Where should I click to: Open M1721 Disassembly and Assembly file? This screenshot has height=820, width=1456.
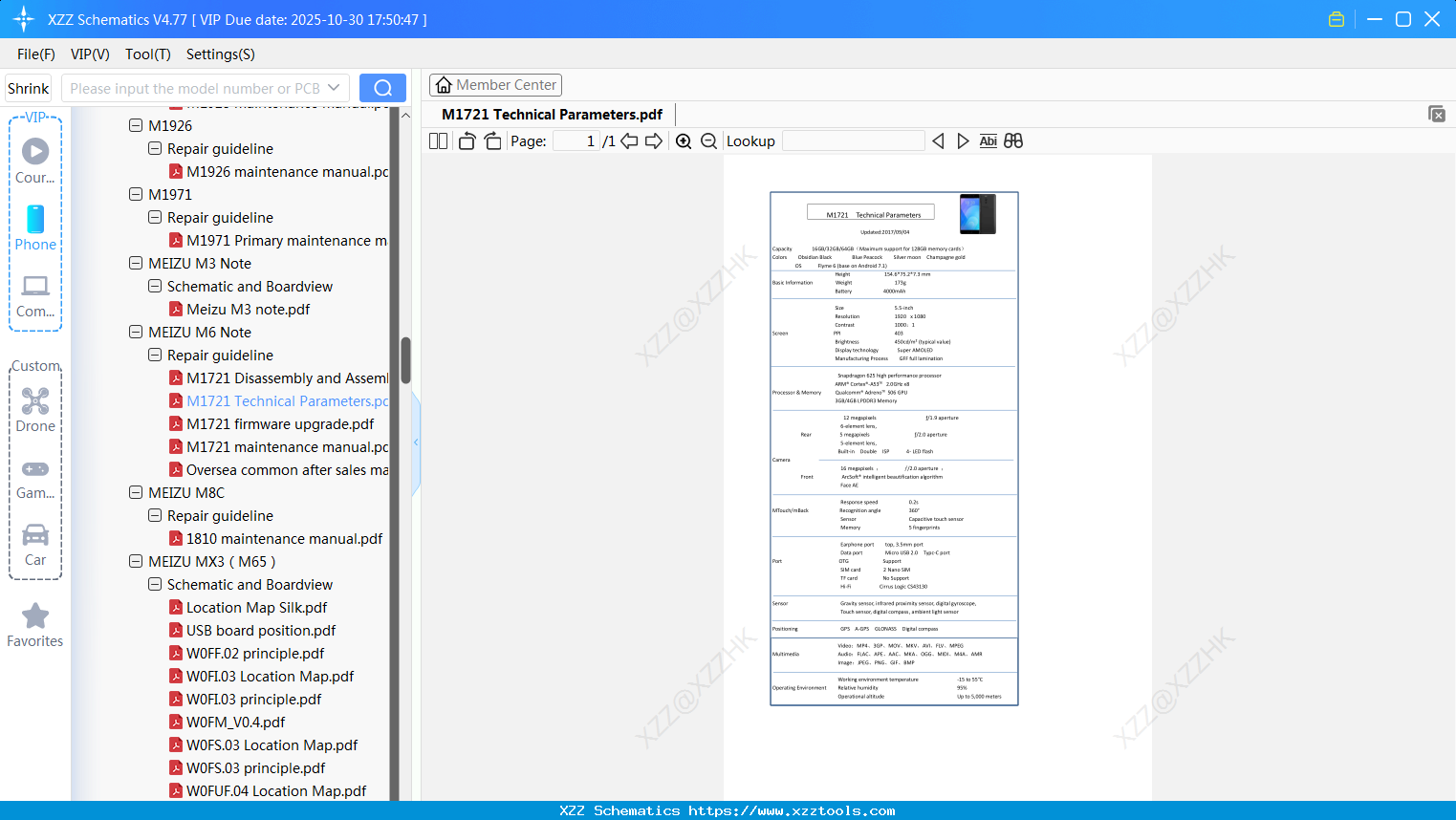279,378
